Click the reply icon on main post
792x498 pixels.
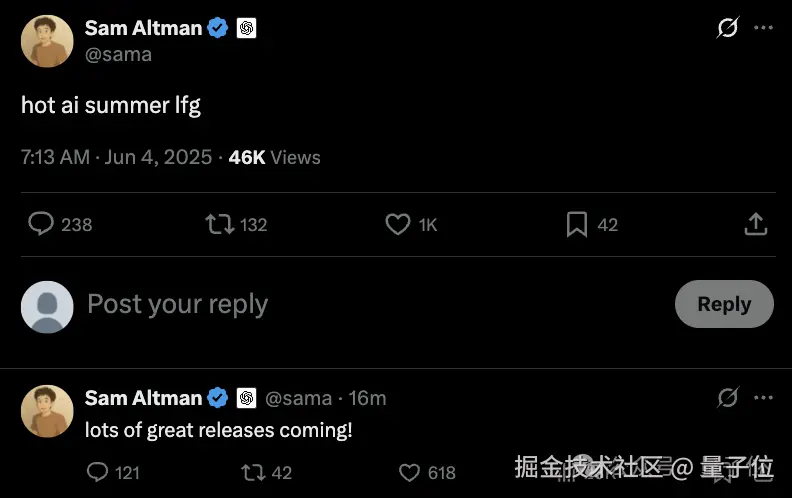(x=41, y=224)
